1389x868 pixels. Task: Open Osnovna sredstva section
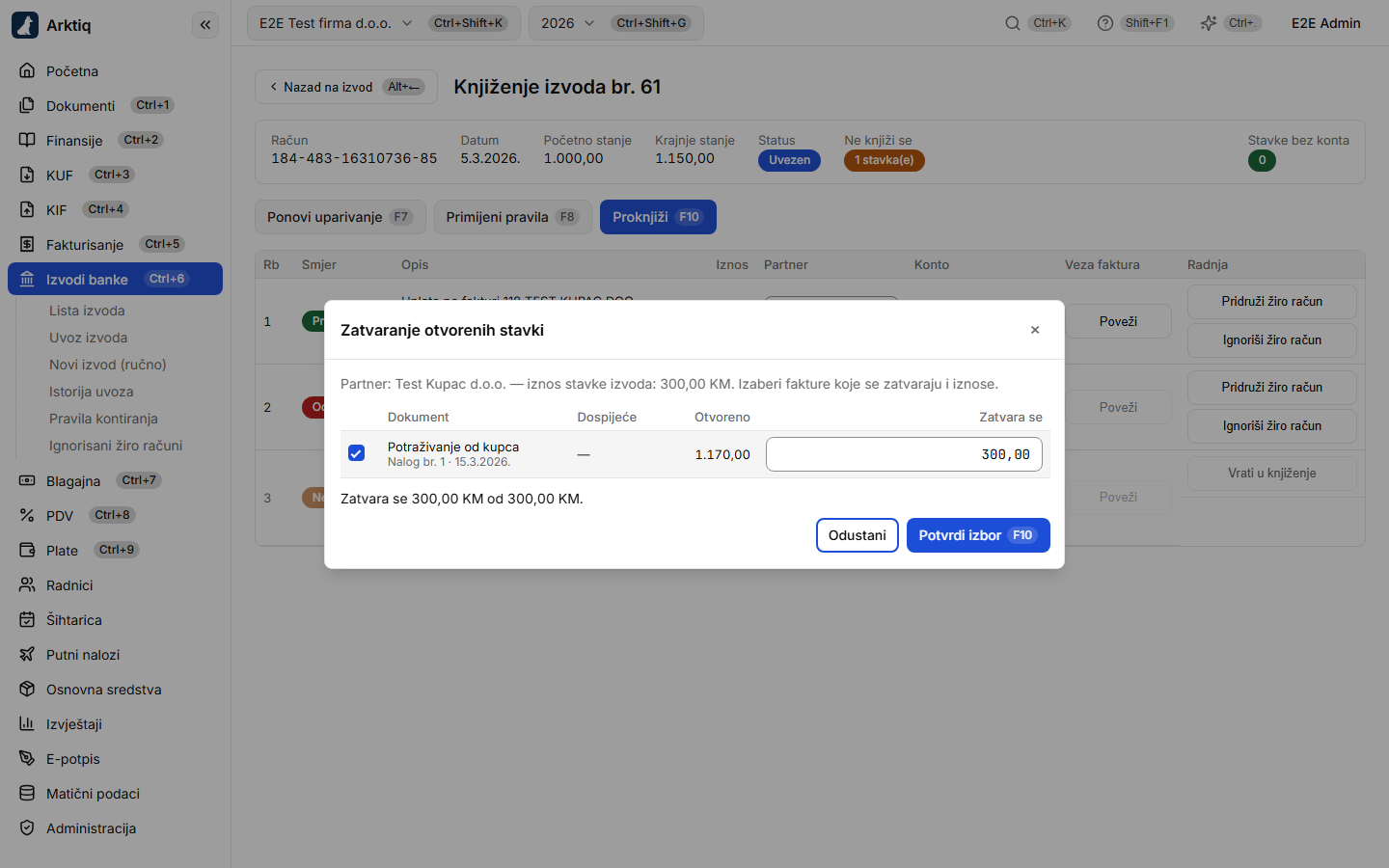pos(115,689)
